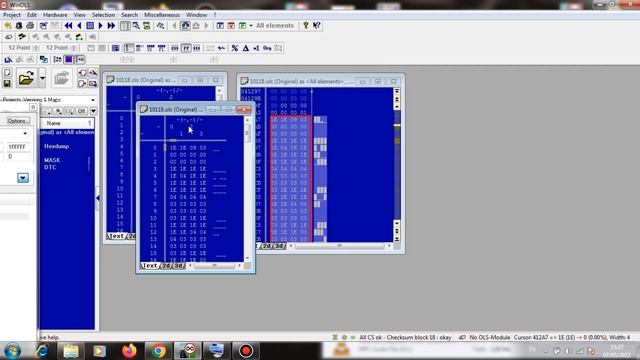Jump forward with double-right arrow icon

click(x=111, y=25)
